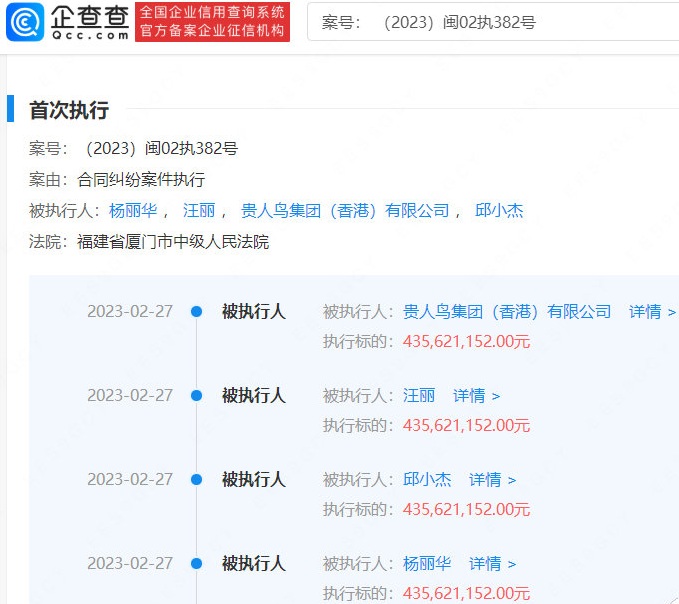Open 汪丽 in the top 被执行人 list
Viewport: 679px width, 604px height.
point(198,211)
